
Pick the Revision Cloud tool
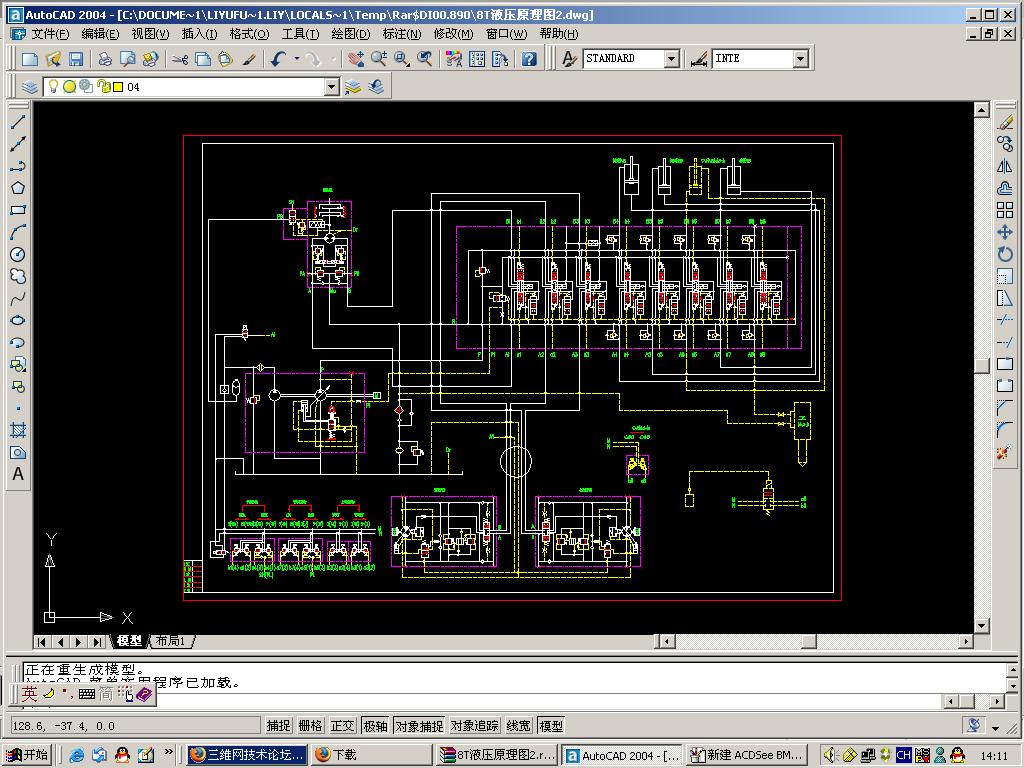(x=18, y=276)
